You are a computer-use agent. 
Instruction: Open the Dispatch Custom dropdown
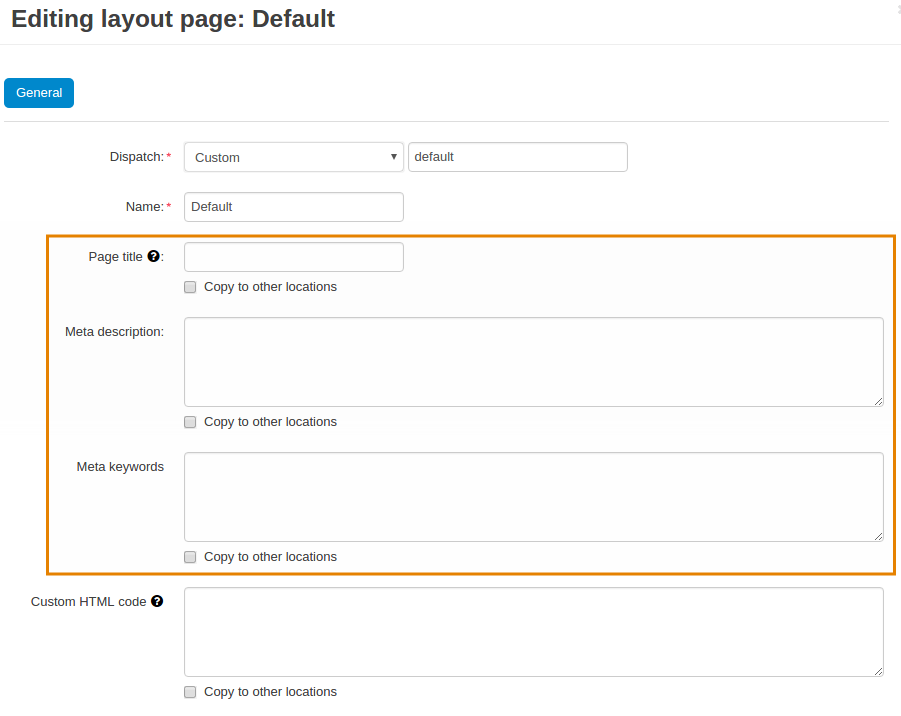click(294, 157)
